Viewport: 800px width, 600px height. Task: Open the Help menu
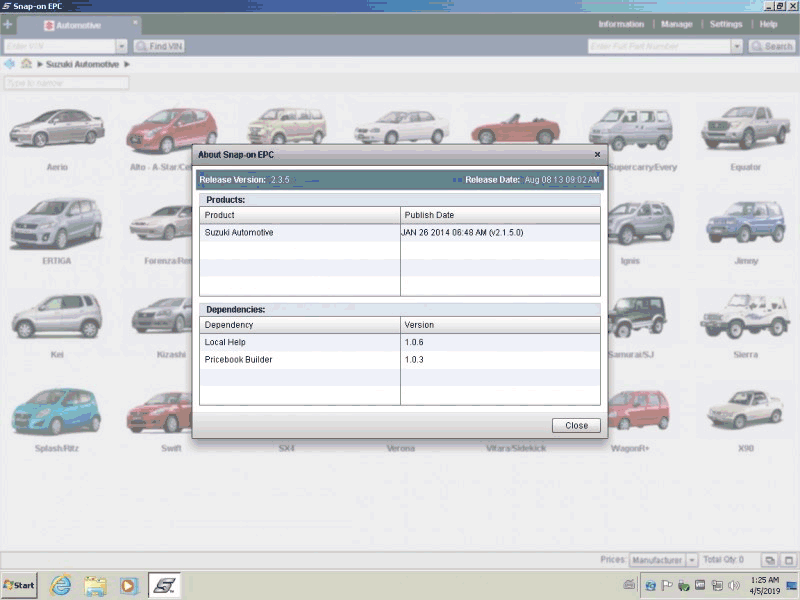pos(768,24)
